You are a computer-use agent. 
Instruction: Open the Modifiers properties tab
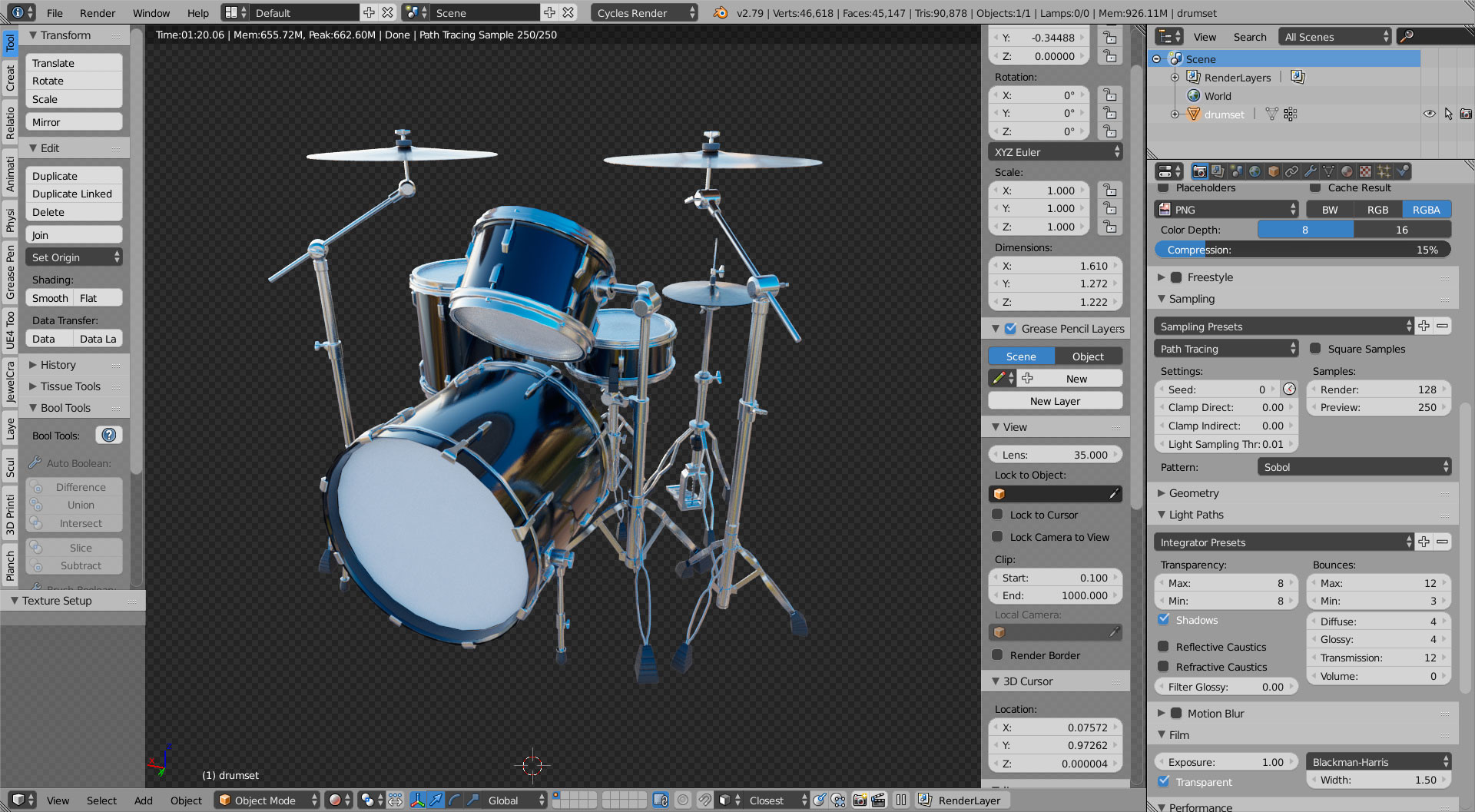point(1310,171)
